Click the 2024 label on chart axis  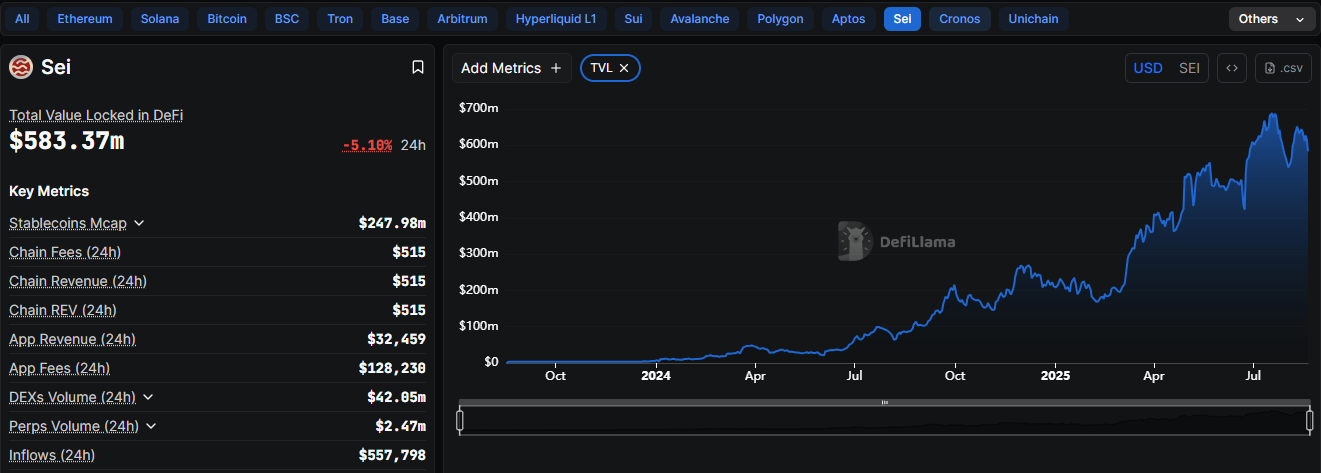(655, 376)
